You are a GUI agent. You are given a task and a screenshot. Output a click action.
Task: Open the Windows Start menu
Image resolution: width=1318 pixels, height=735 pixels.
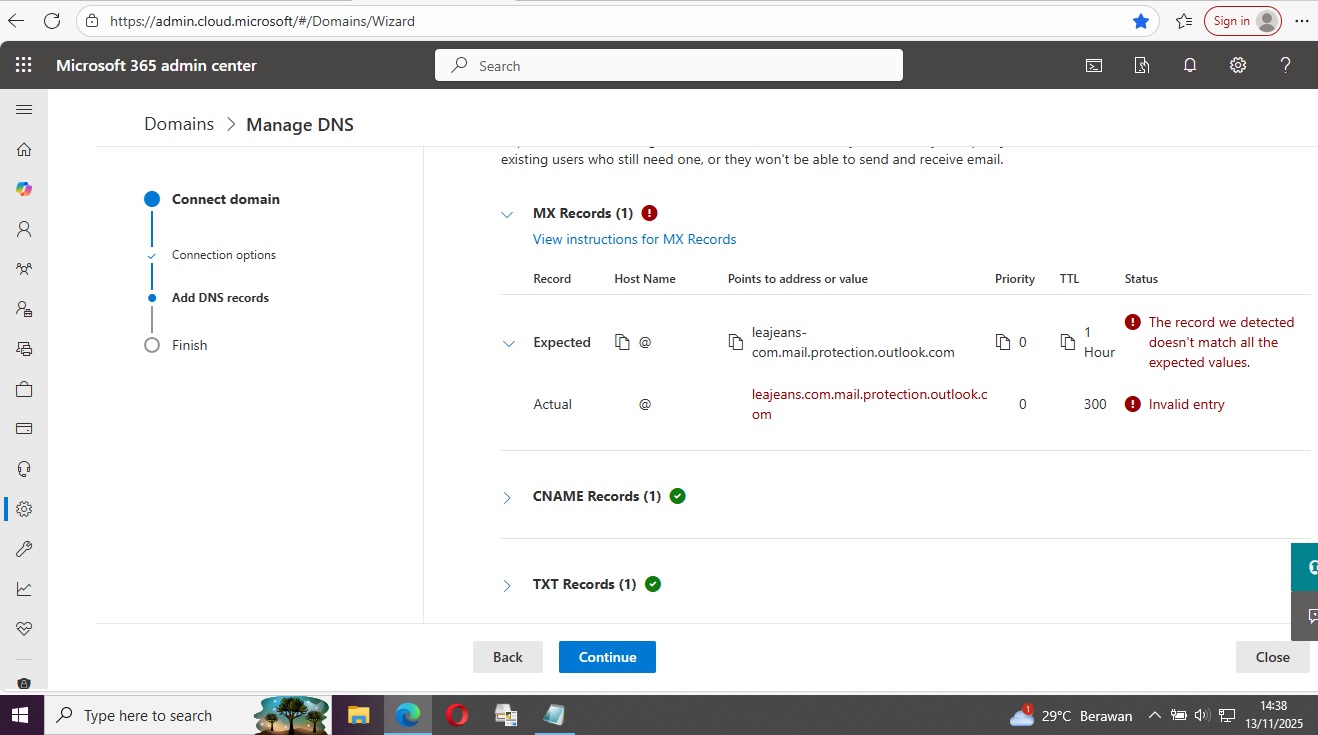click(x=20, y=715)
